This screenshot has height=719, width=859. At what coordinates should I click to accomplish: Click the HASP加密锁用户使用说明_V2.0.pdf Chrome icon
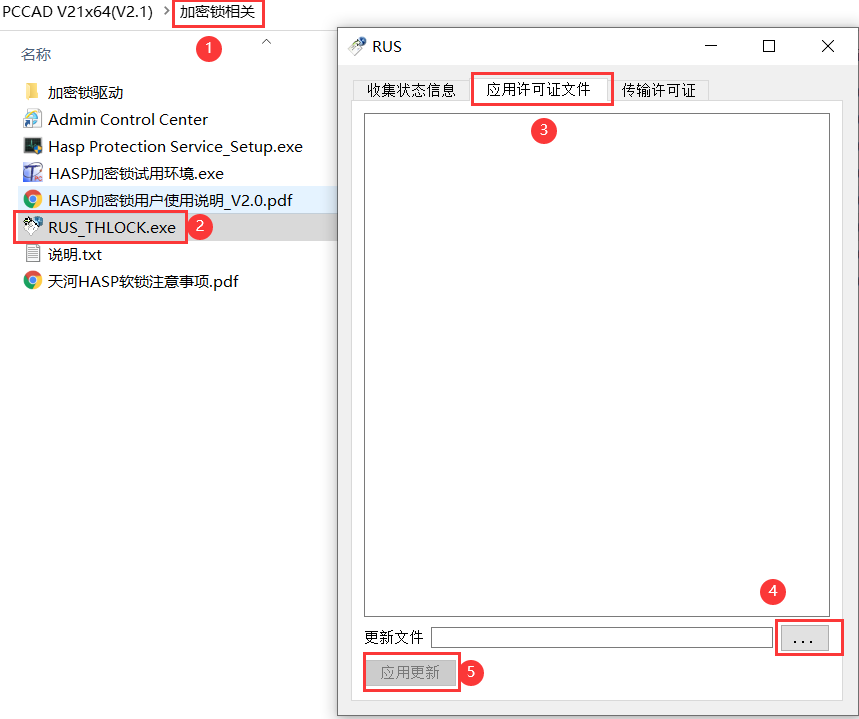pos(32,200)
